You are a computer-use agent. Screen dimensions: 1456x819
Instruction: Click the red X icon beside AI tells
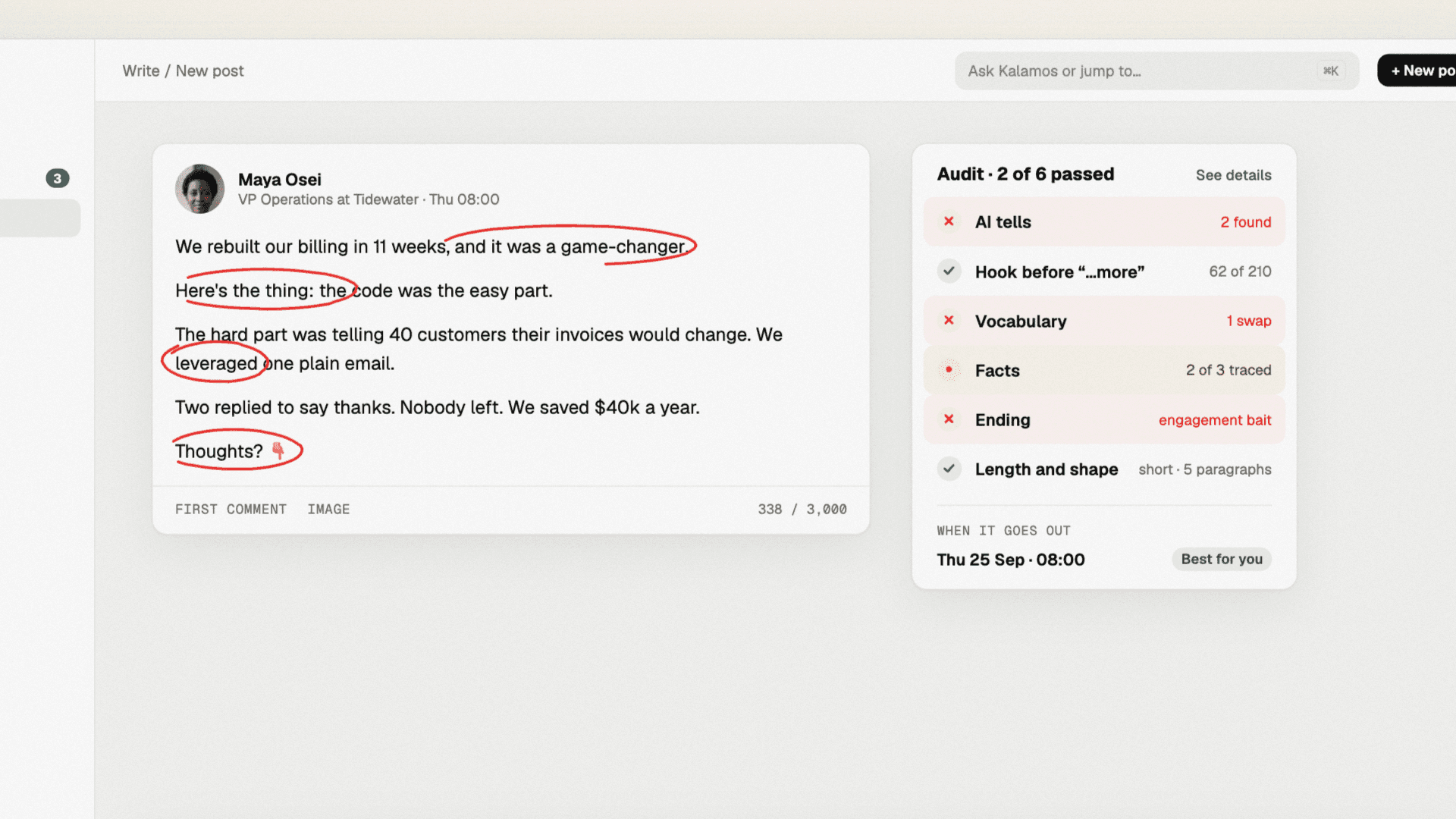coord(949,221)
